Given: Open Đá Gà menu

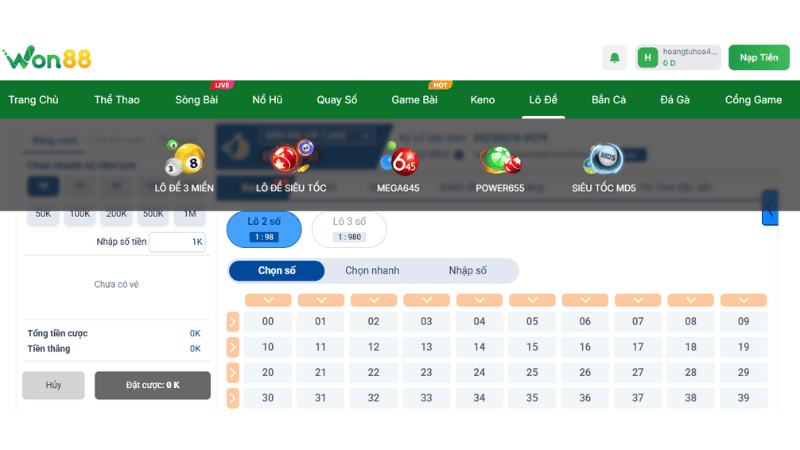Looking at the screenshot, I should pyautogui.click(x=674, y=99).
